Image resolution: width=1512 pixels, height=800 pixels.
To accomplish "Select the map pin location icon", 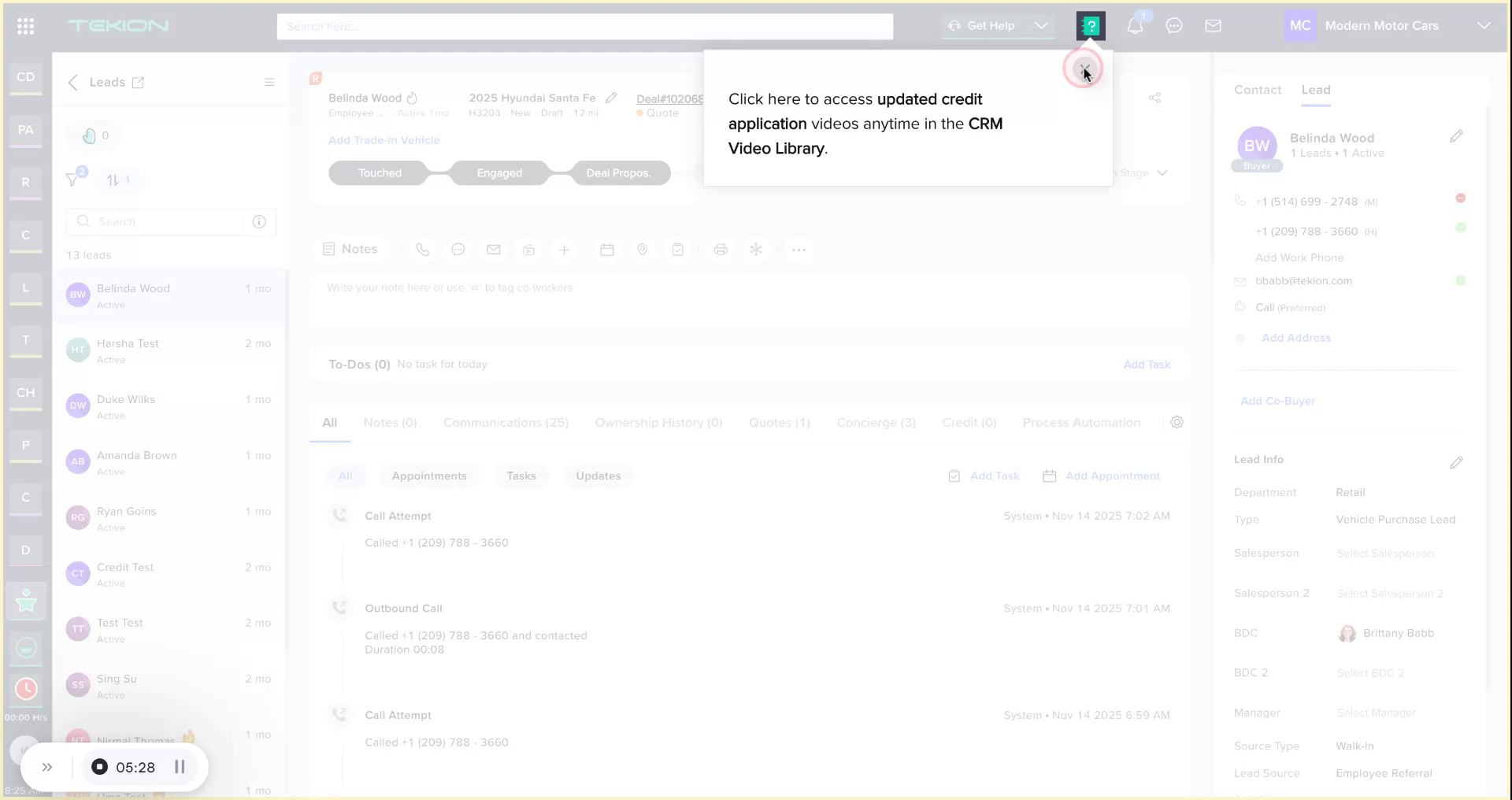I will pyautogui.click(x=642, y=250).
